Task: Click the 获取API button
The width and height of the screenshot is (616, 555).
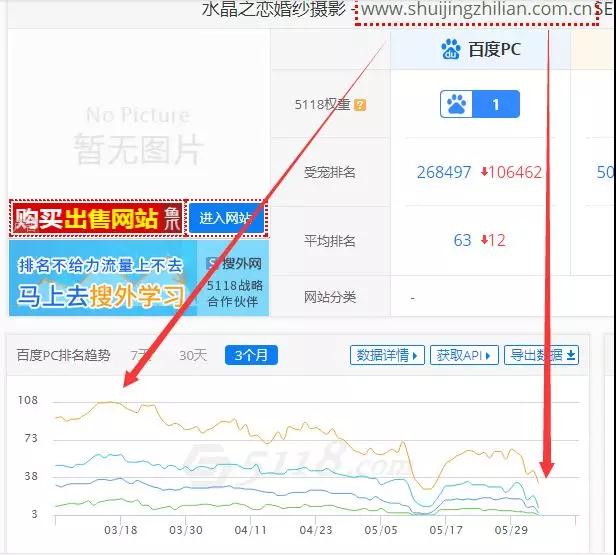Action: pyautogui.click(x=464, y=355)
